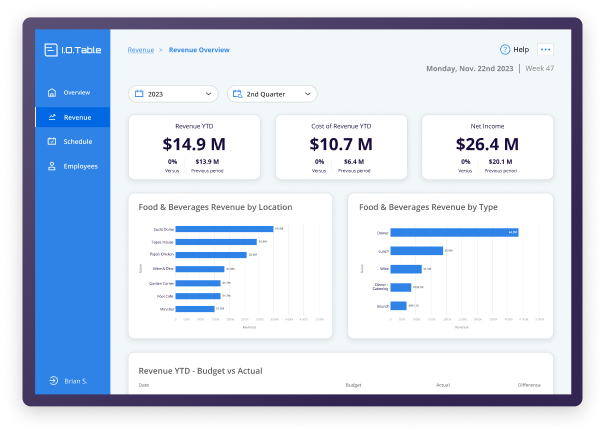Click the Mini Bar revenue bar
The image size is (605, 434).
coord(195,309)
